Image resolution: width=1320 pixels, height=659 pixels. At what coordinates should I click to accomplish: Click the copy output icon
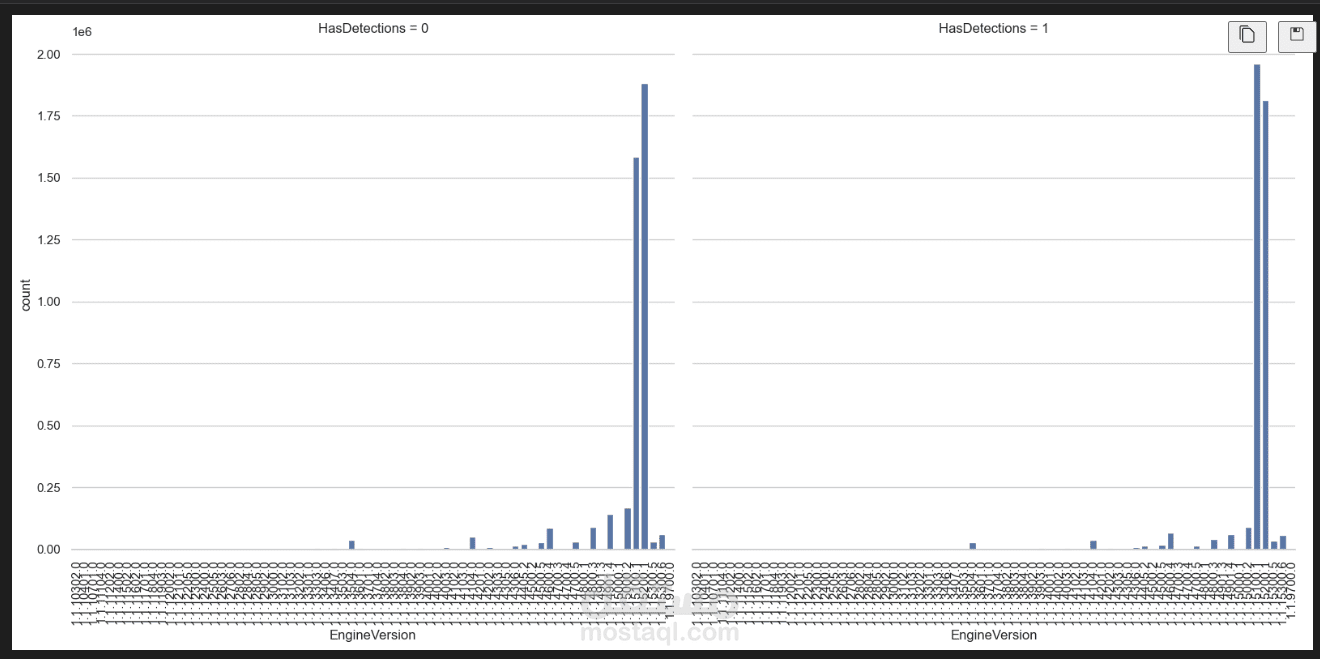point(1247,35)
